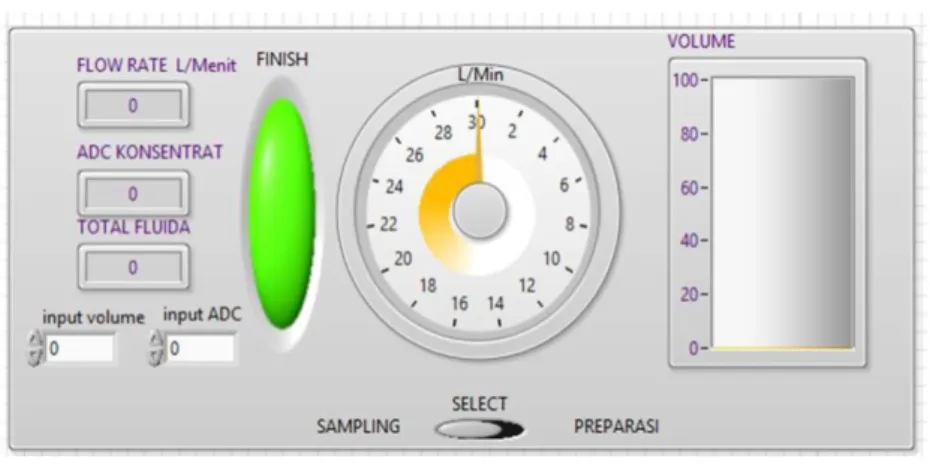Toggle the SELECT switch between Sampling and Preparasi
This screenshot has width=930, height=468.
[479, 429]
